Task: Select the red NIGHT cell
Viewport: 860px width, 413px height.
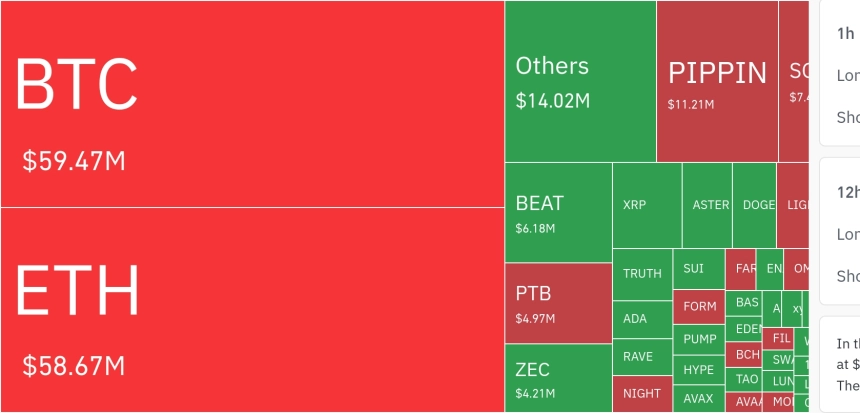Action: pos(642,393)
